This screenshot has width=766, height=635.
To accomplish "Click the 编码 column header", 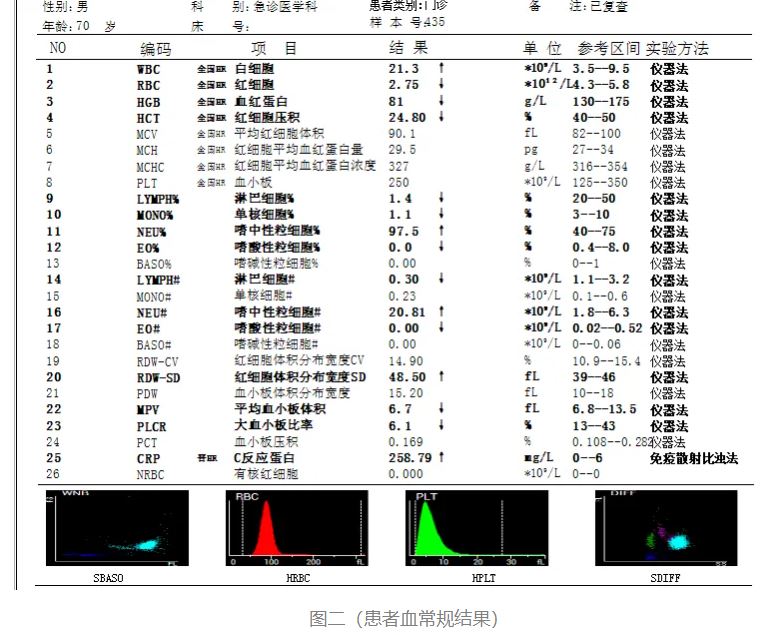I will 155,48.
